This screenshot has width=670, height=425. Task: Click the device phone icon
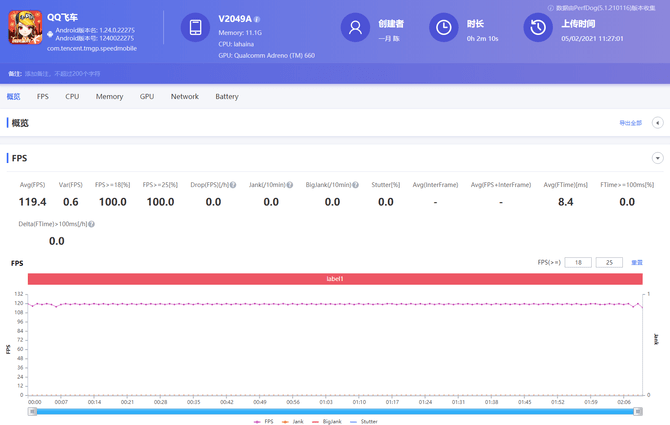pyautogui.click(x=195, y=27)
